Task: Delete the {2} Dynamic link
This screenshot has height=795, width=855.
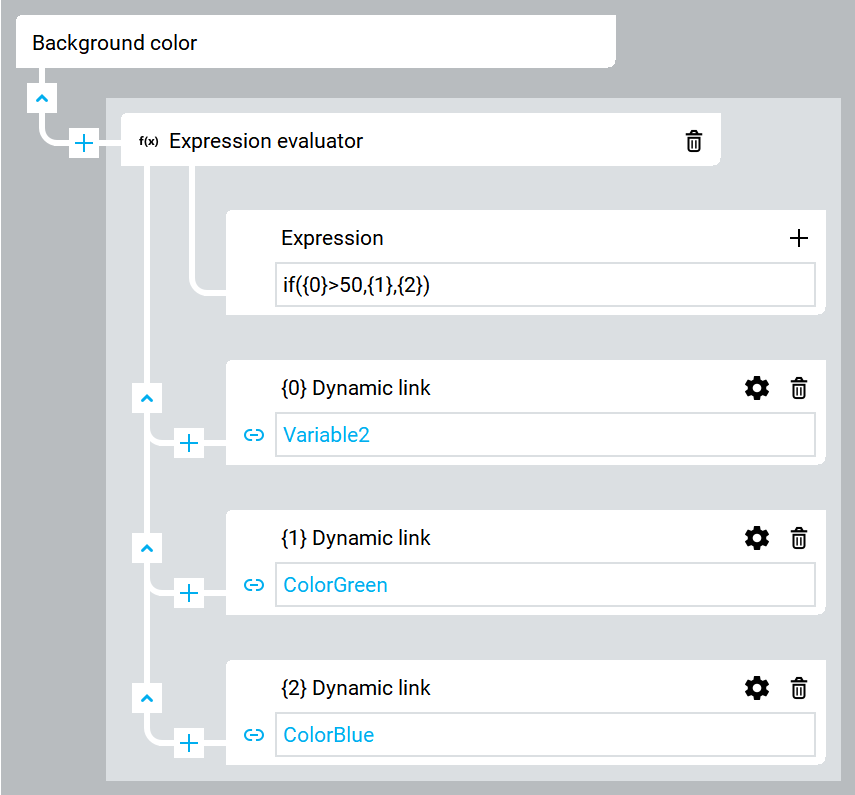Action: [799, 688]
